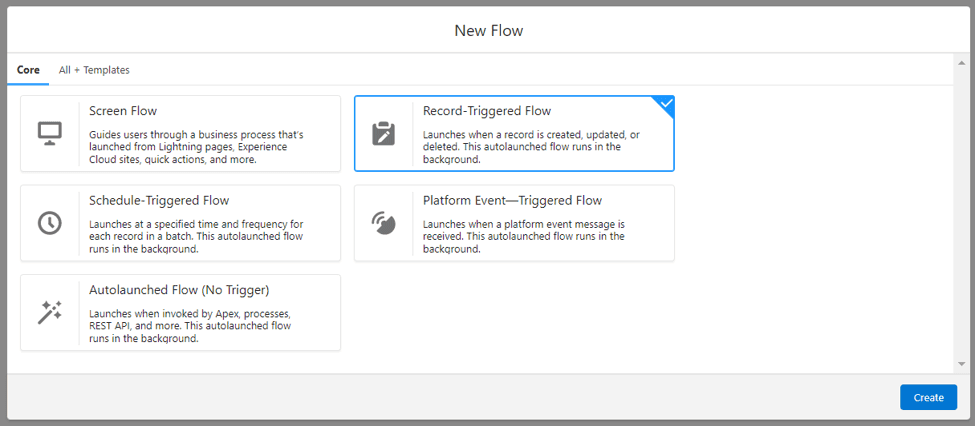Click the Create button

pos(928,397)
